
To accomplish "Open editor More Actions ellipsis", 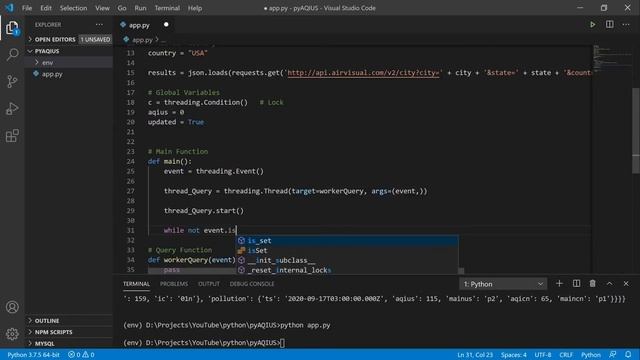I will click(x=626, y=24).
